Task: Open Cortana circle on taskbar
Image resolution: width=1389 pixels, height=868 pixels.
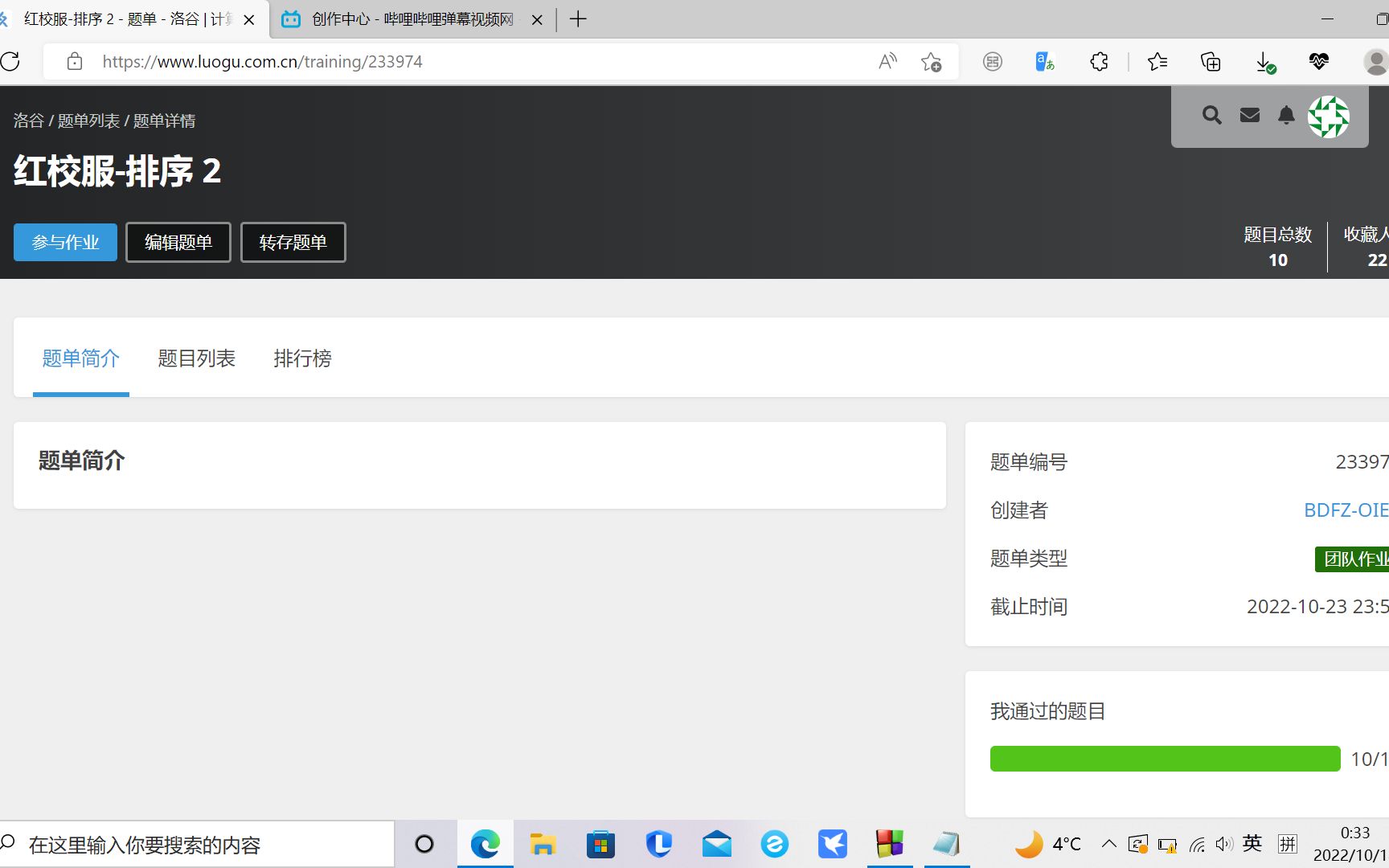Action: click(424, 844)
